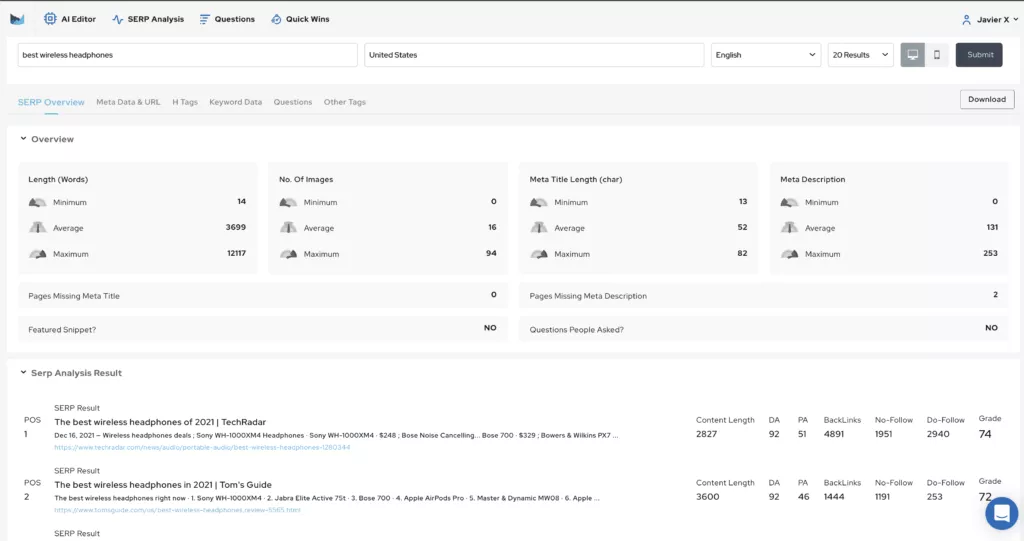This screenshot has width=1024, height=541.
Task: Switch to the H Tags tab
Action: pyautogui.click(x=185, y=102)
